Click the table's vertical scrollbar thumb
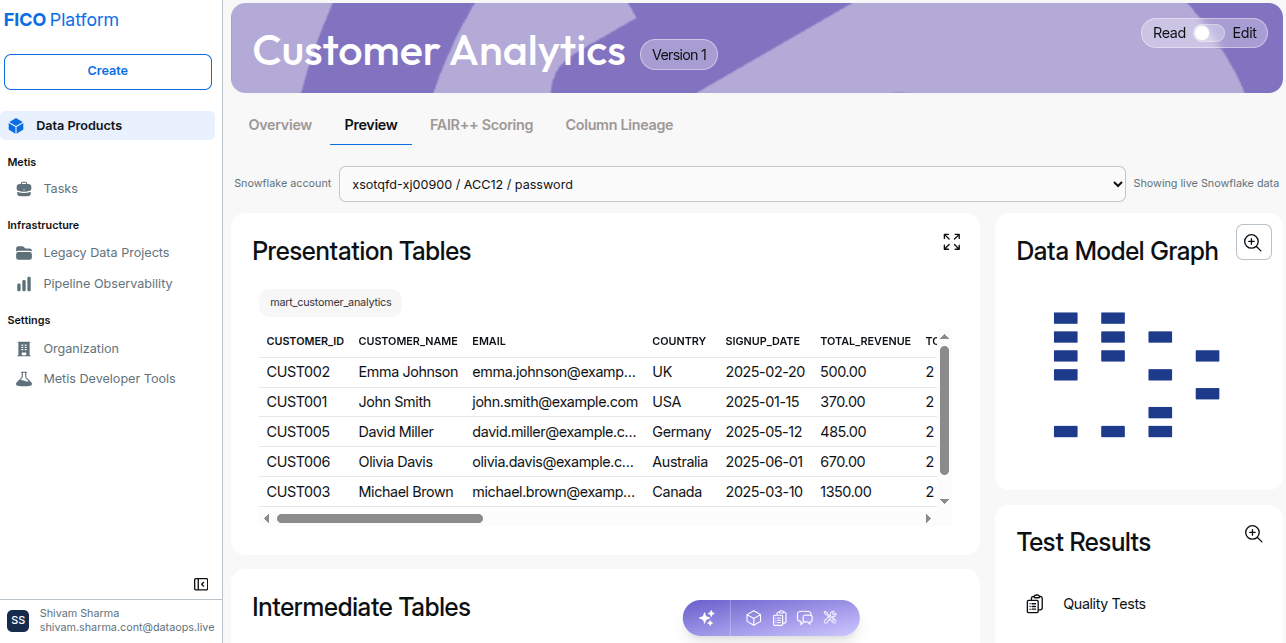Viewport: 1286px width, 643px height. click(945, 410)
